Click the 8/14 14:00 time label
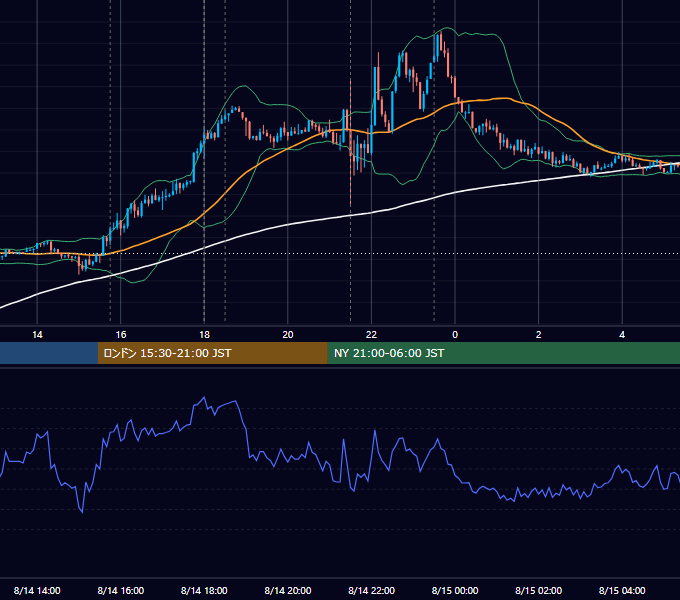680x600 pixels. (37, 590)
